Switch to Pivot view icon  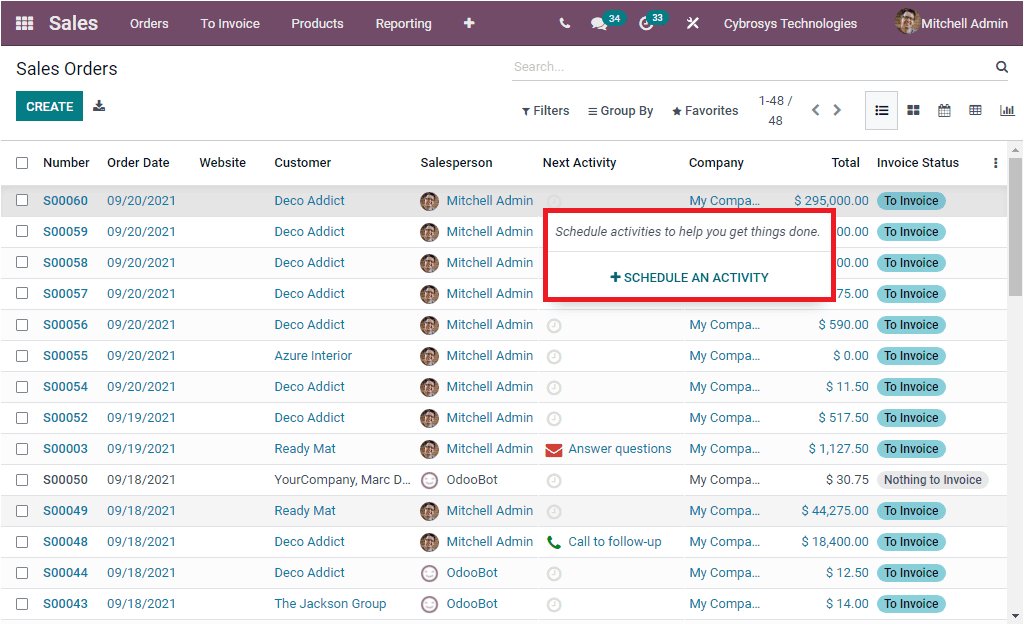pyautogui.click(x=975, y=110)
